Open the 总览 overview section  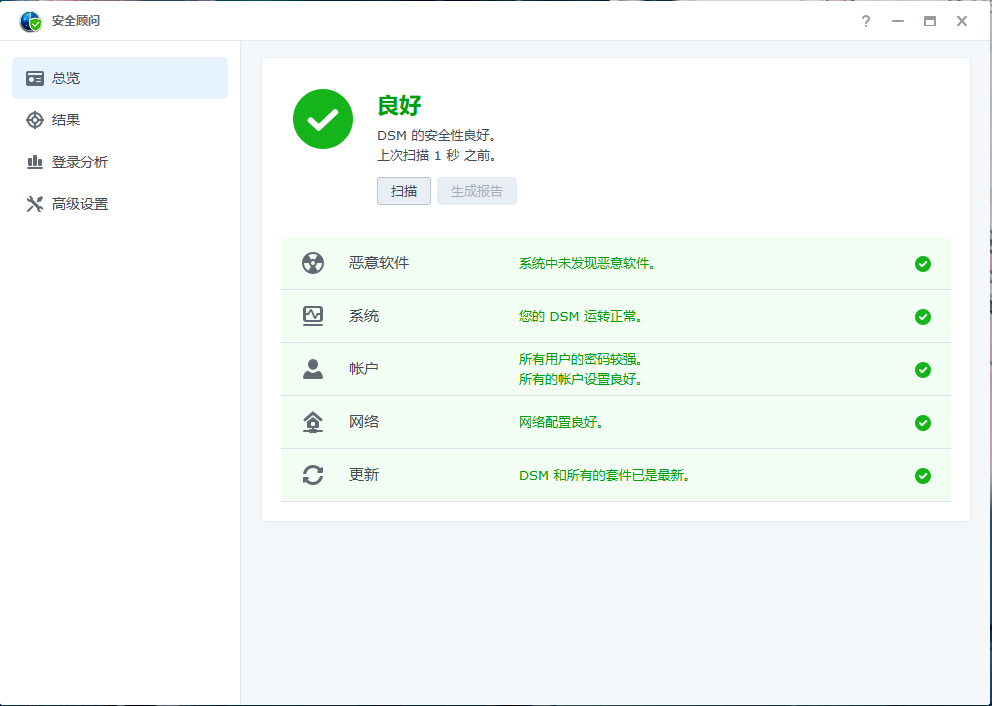(120, 78)
